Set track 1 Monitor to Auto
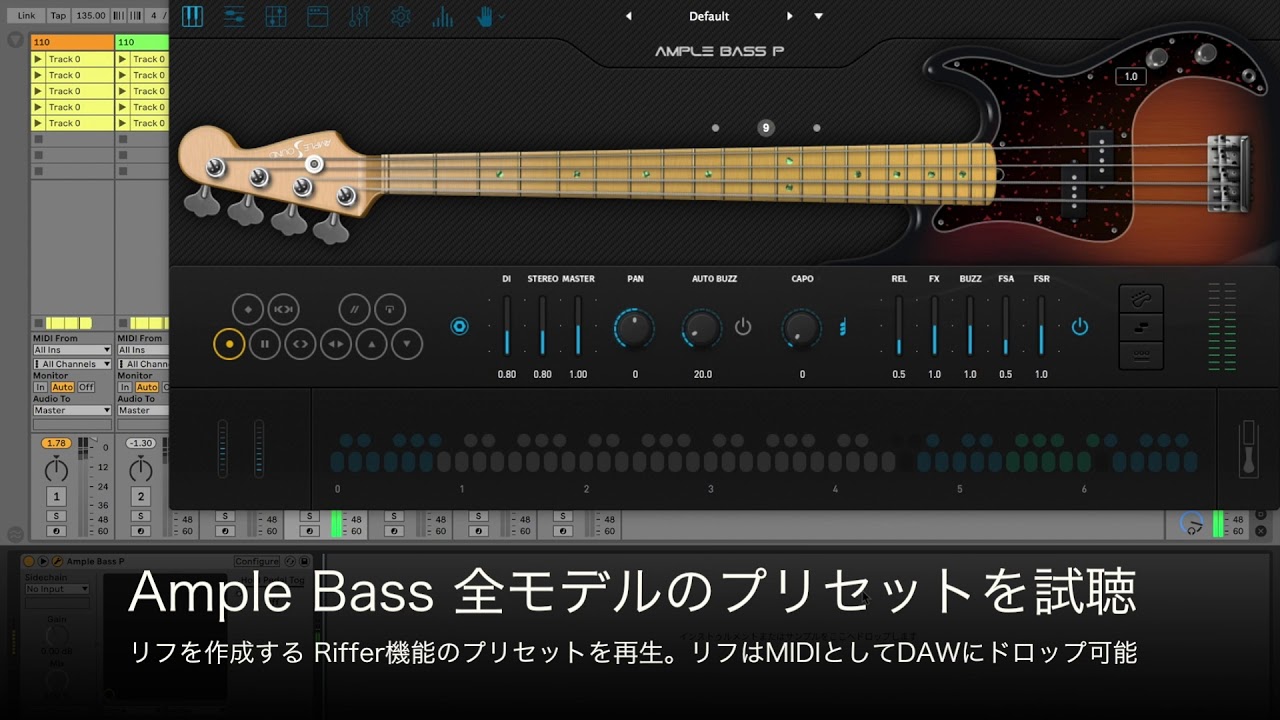This screenshot has height=720, width=1280. point(63,387)
